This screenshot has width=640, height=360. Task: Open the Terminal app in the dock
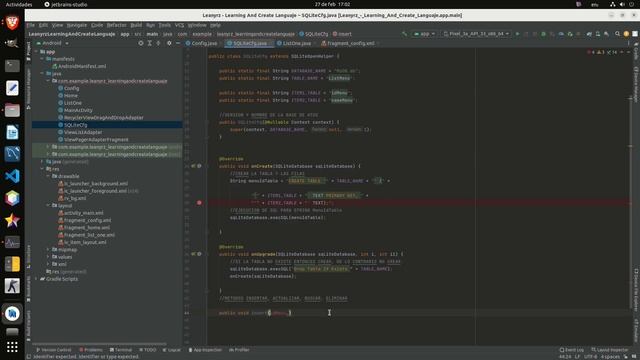point(12,66)
